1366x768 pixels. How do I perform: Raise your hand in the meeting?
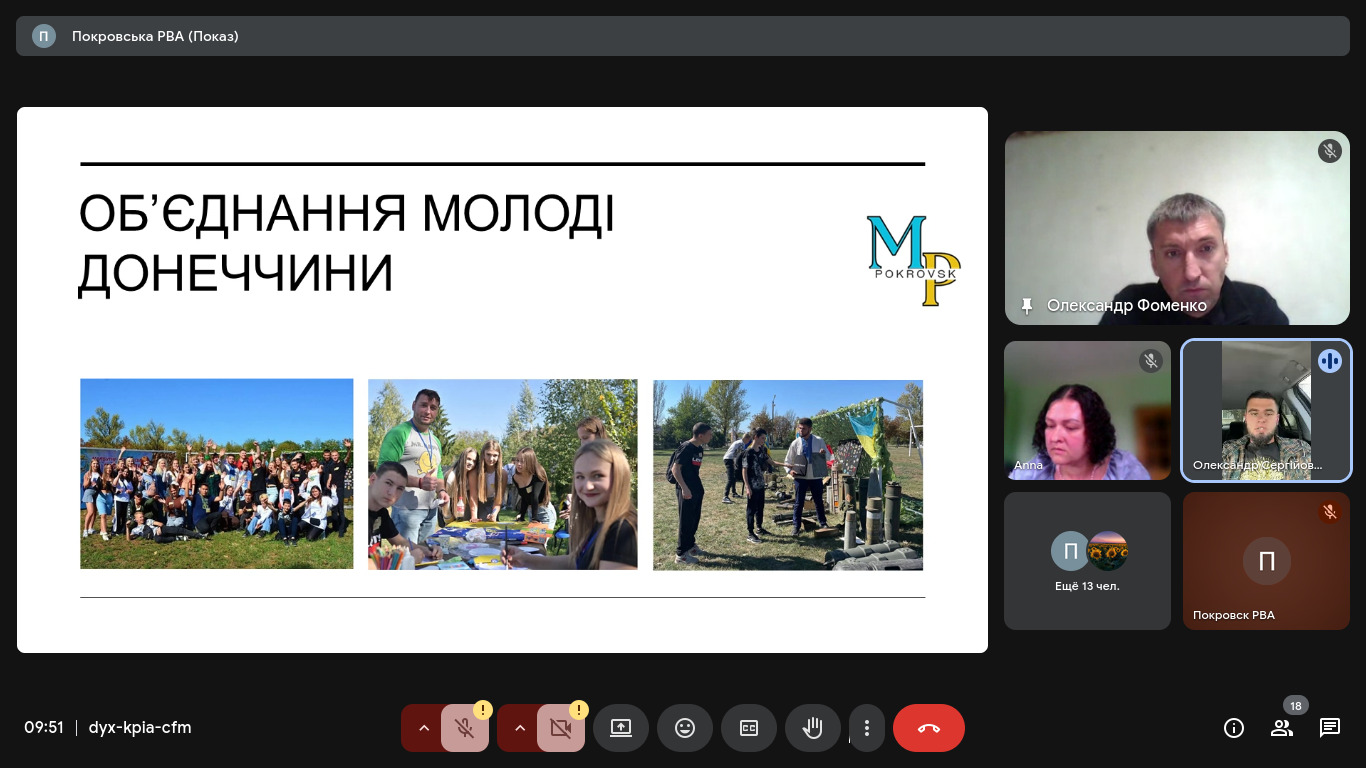(x=812, y=728)
